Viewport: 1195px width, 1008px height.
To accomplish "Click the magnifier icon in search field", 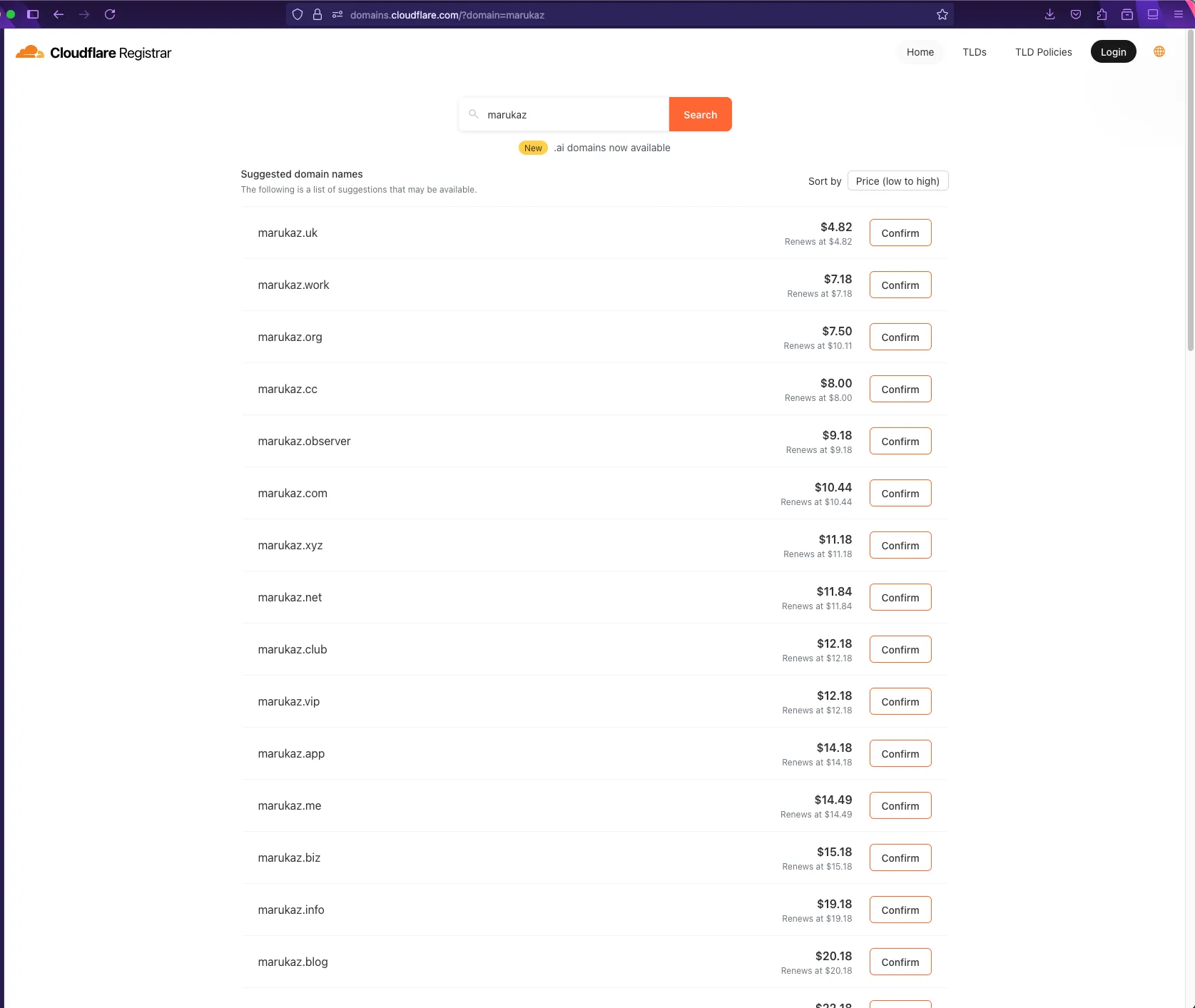I will click(x=473, y=114).
